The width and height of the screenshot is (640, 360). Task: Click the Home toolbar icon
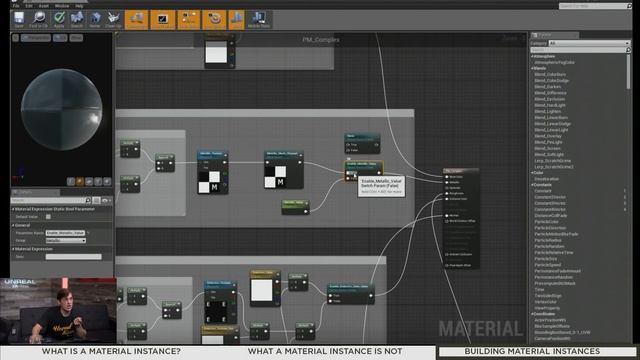(95, 20)
